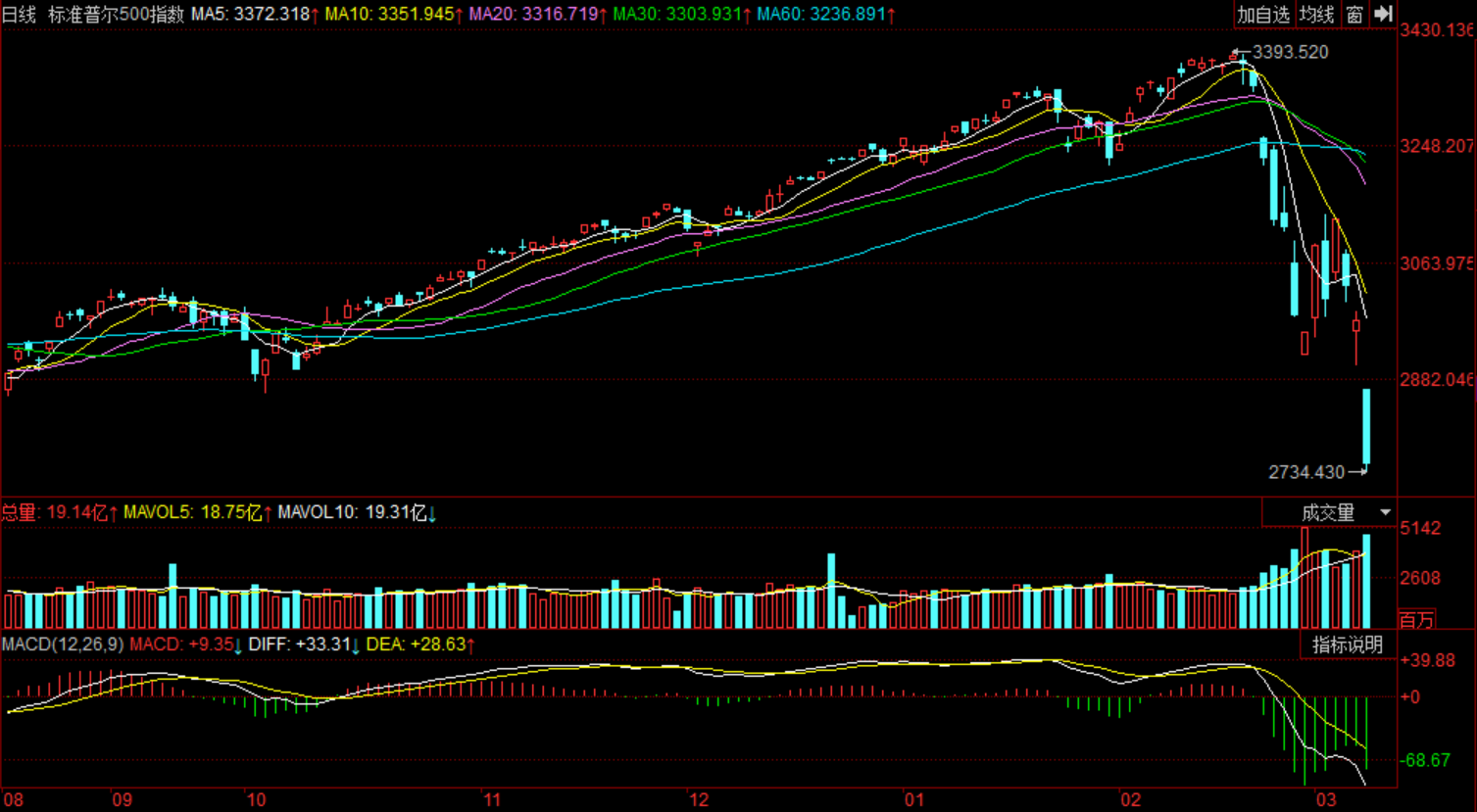
Task: Click the MA20: 3316.719 value label
Action: coord(538,15)
